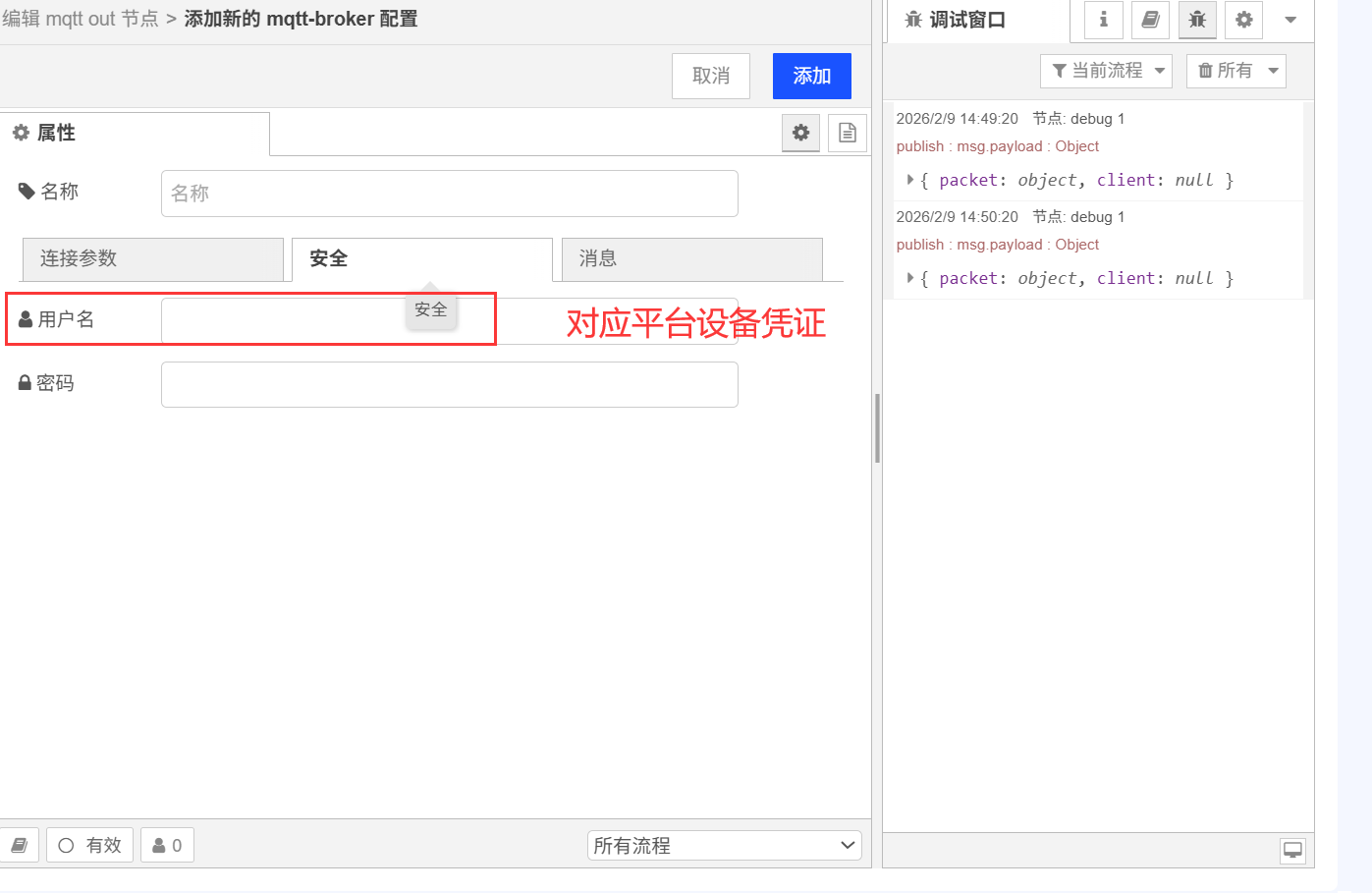Select the debug bug sidebar icon
1372x893 pixels.
coord(1197,20)
